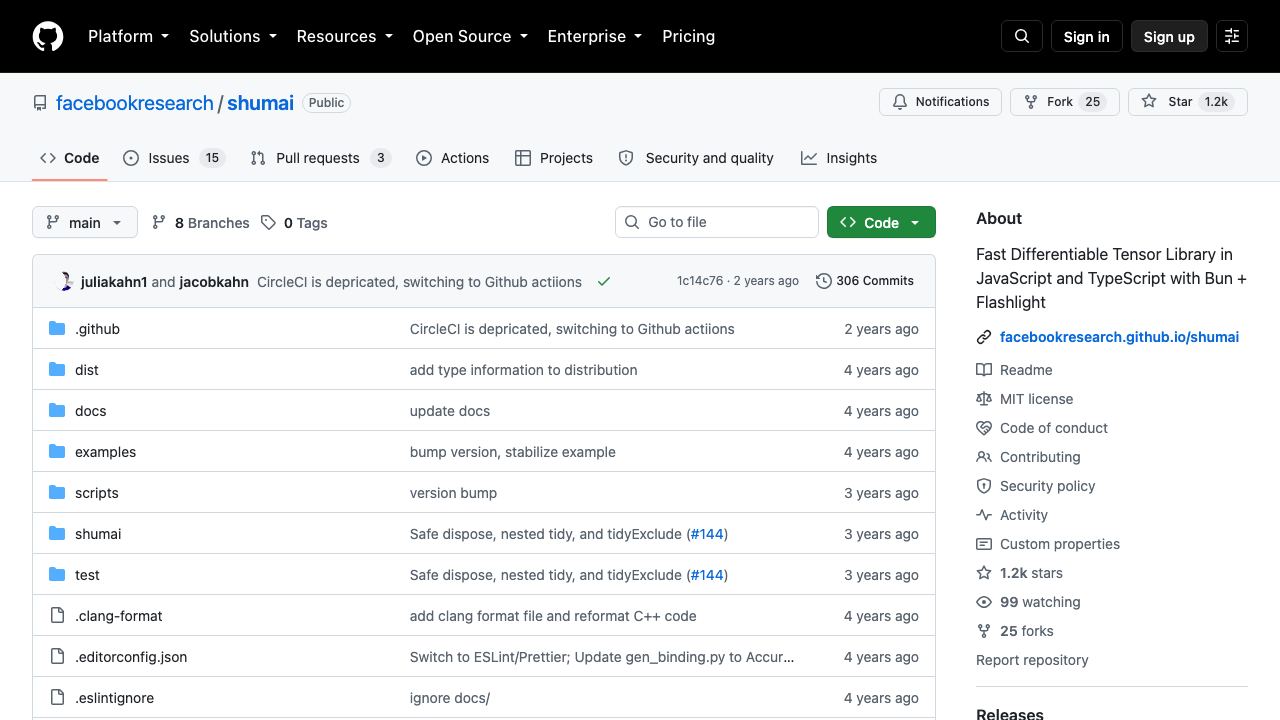Open appearance settings icon in header

1232,36
